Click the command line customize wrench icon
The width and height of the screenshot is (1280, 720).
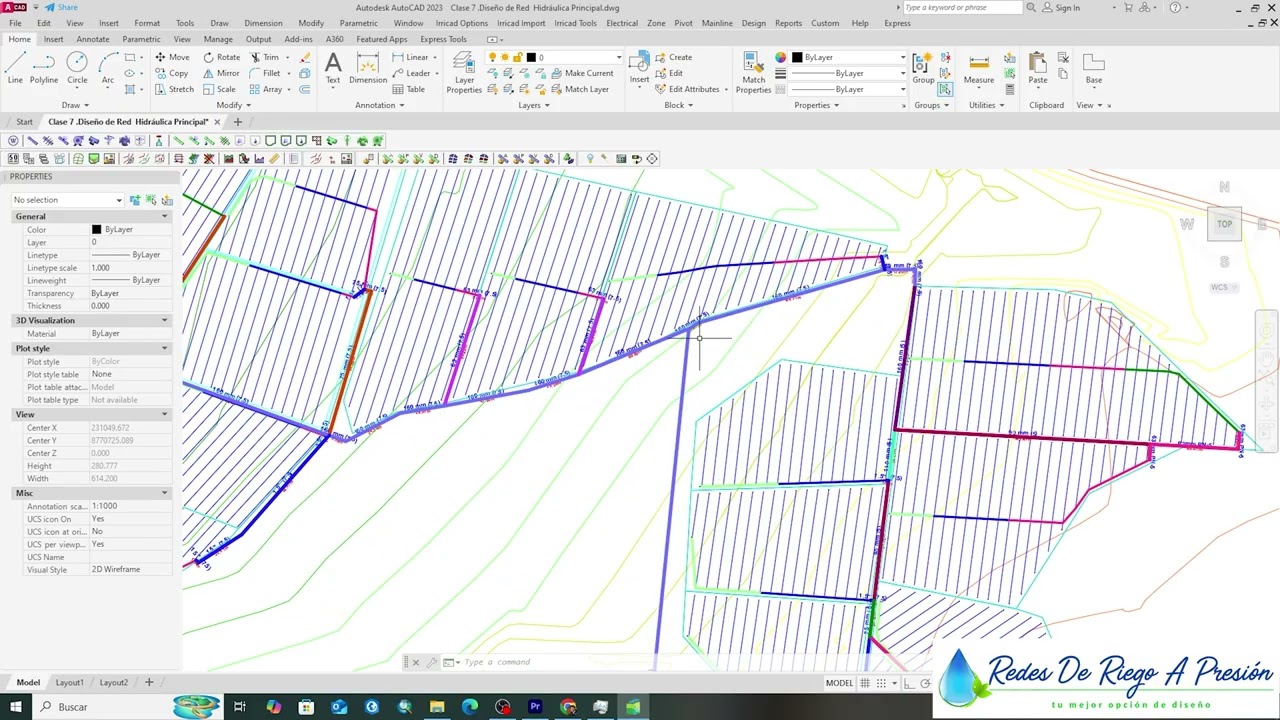coord(432,662)
